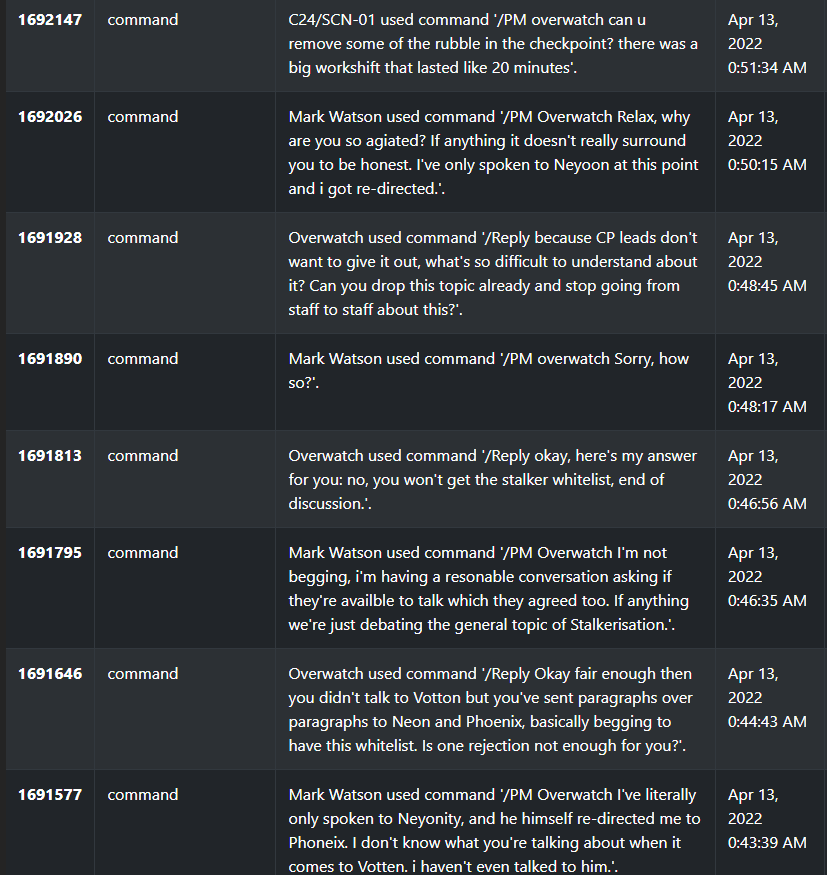The height and width of the screenshot is (875, 827).
Task: Click the 'I'm not begging' message text
Action: (x=489, y=589)
